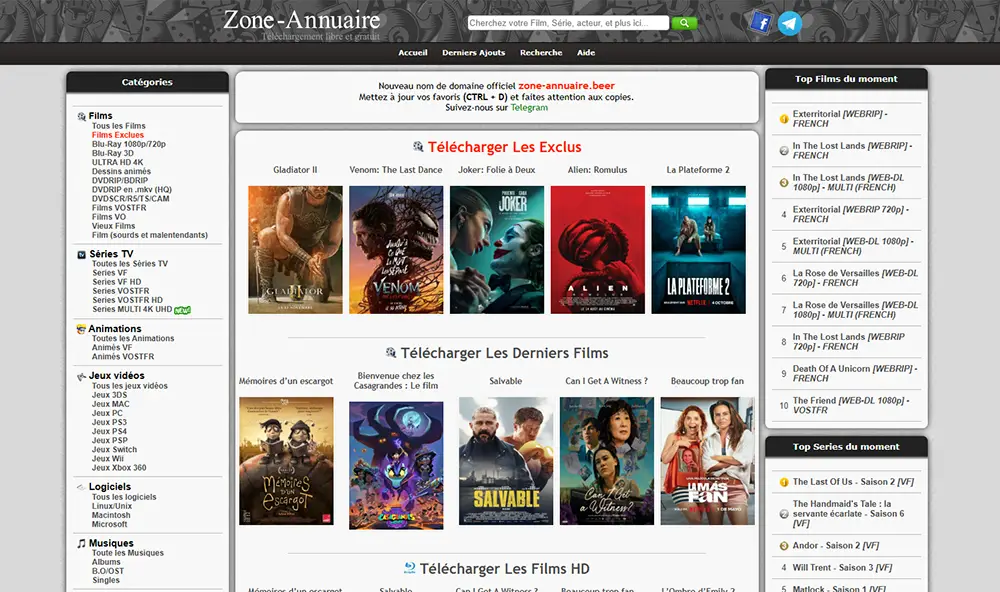This screenshot has height=592, width=1000.
Task: Open La Rose de Versailles 720p entry
Action: pyautogui.click(x=855, y=278)
